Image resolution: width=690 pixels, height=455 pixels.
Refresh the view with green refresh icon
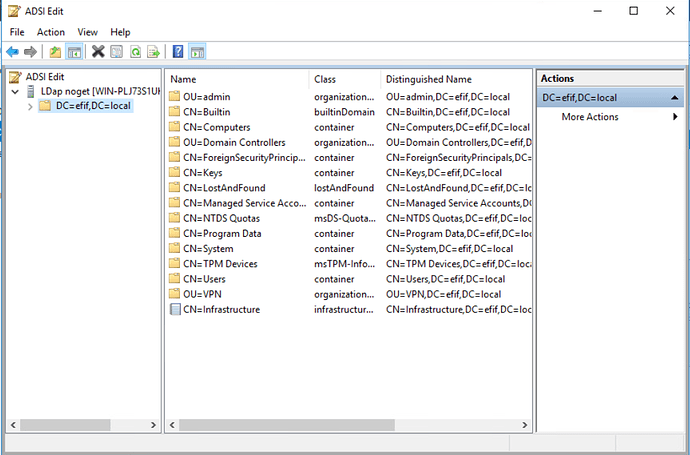click(136, 52)
